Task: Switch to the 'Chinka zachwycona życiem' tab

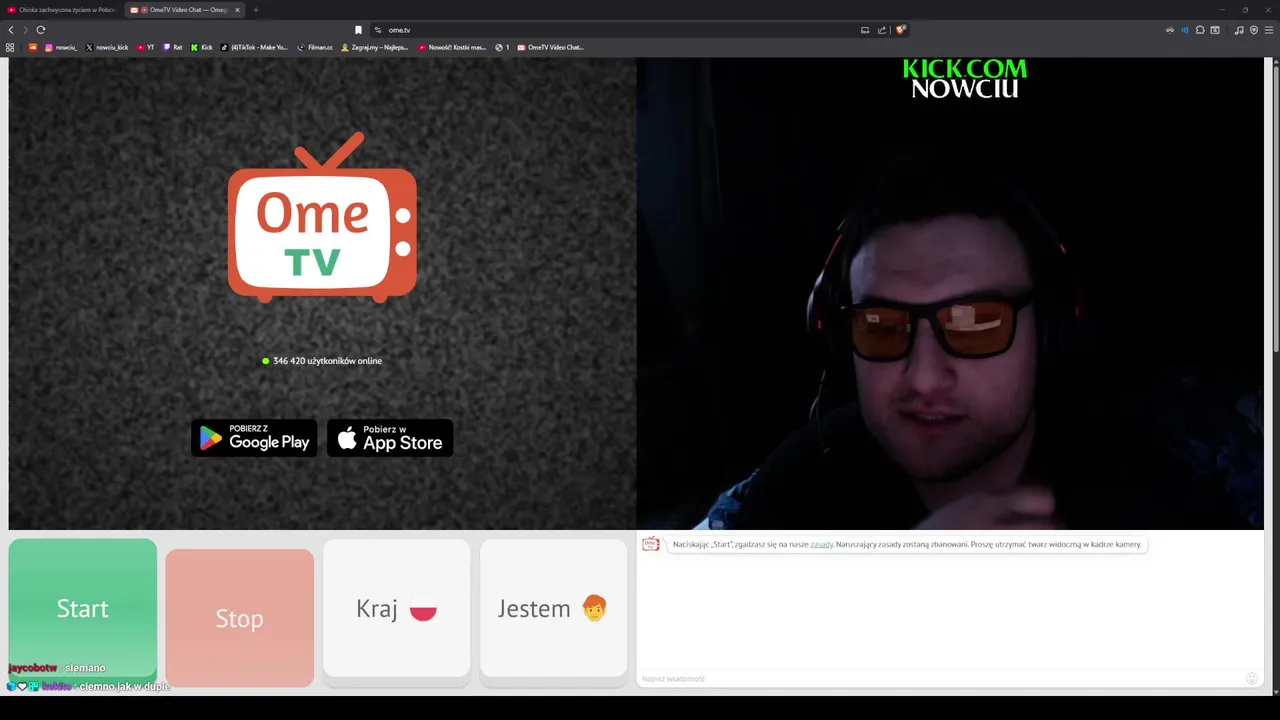Action: [x=61, y=10]
